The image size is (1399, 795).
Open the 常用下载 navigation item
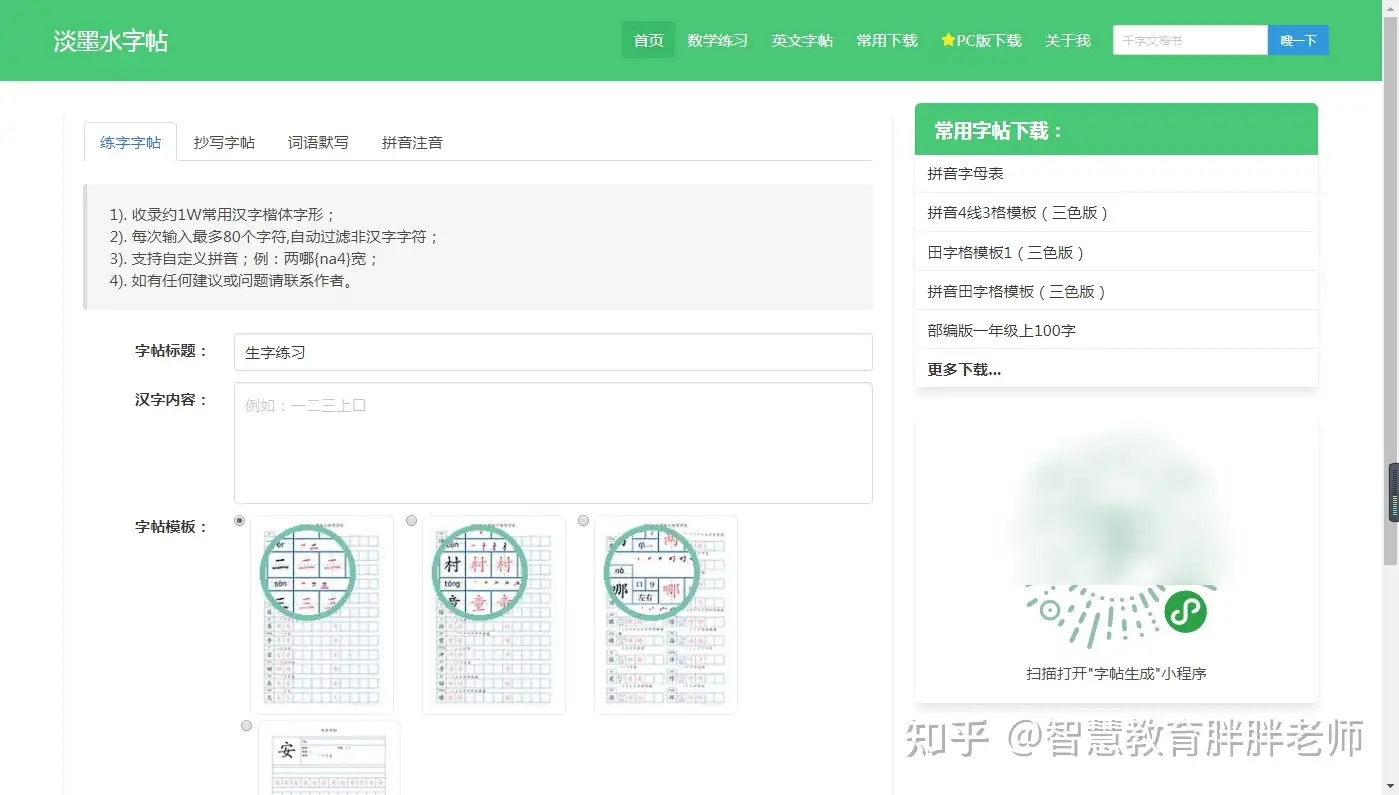887,41
